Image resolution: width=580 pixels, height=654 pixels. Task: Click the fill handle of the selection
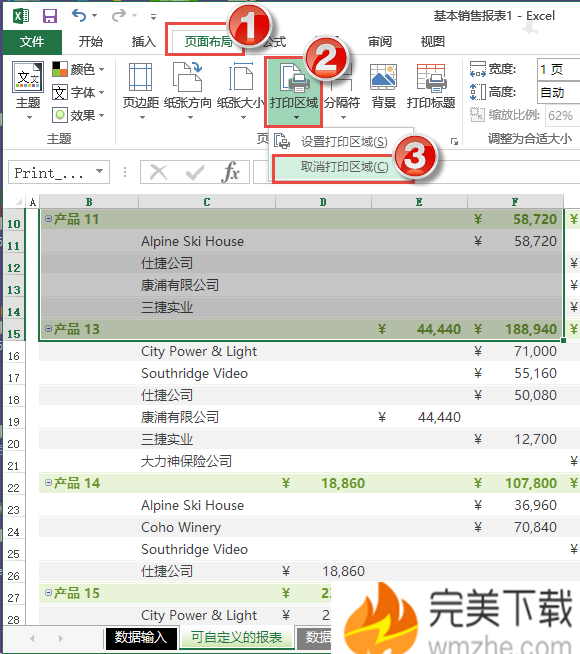(563, 340)
